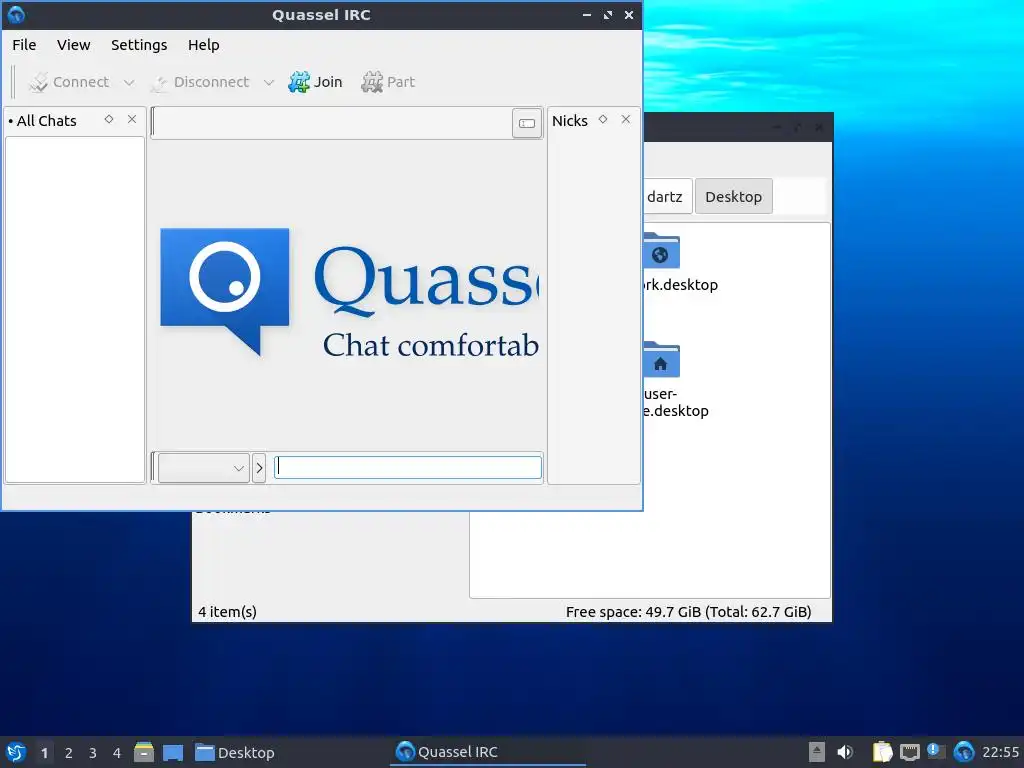The height and width of the screenshot is (768, 1024).
Task: Click the notification alert tray icon
Action: [936, 752]
